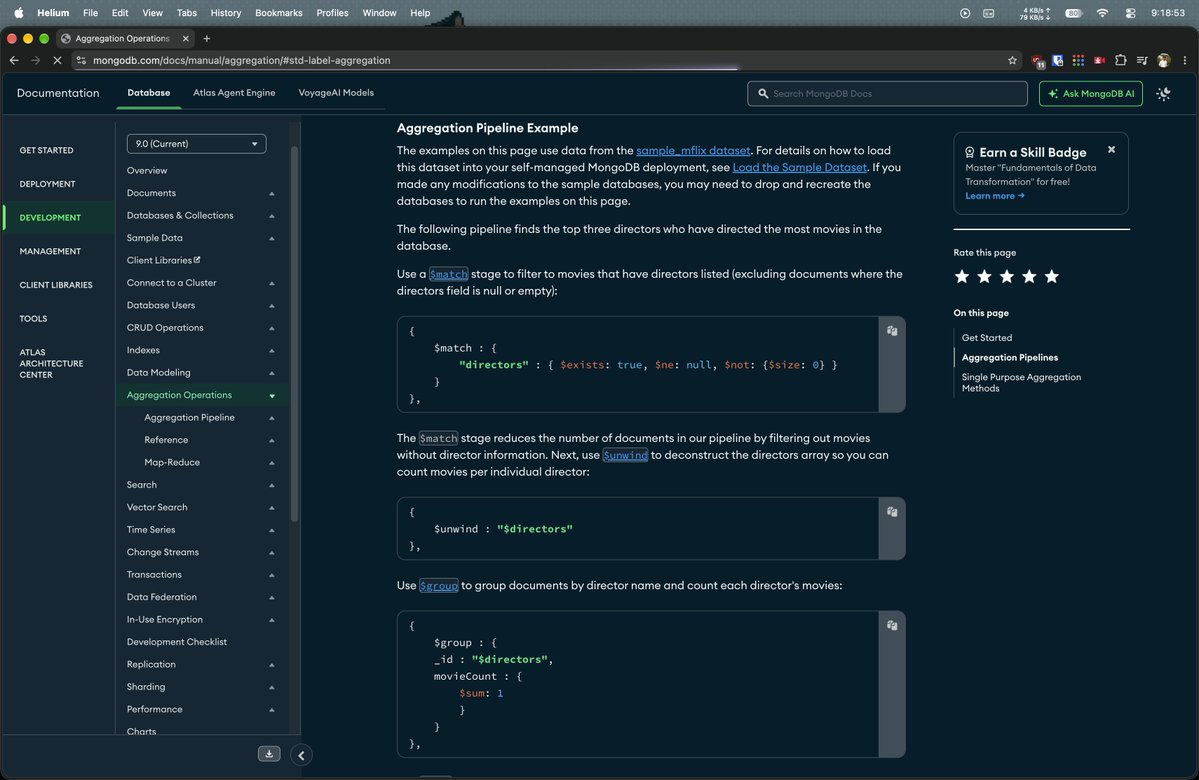Toggle the dark/light theme icon
Screen dimensions: 1199x780
tap(1163, 93)
